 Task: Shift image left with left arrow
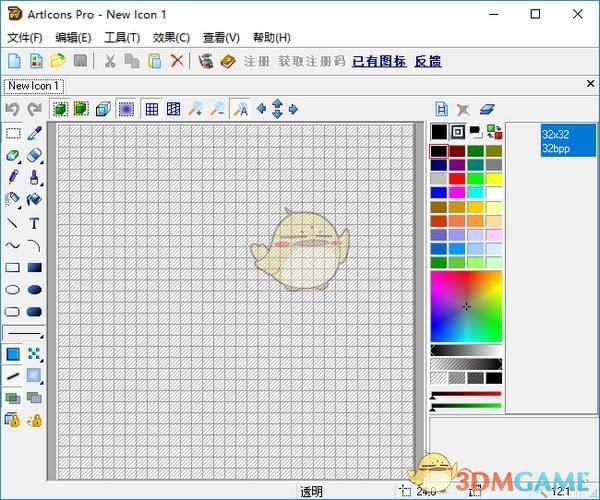pyautogui.click(x=261, y=109)
